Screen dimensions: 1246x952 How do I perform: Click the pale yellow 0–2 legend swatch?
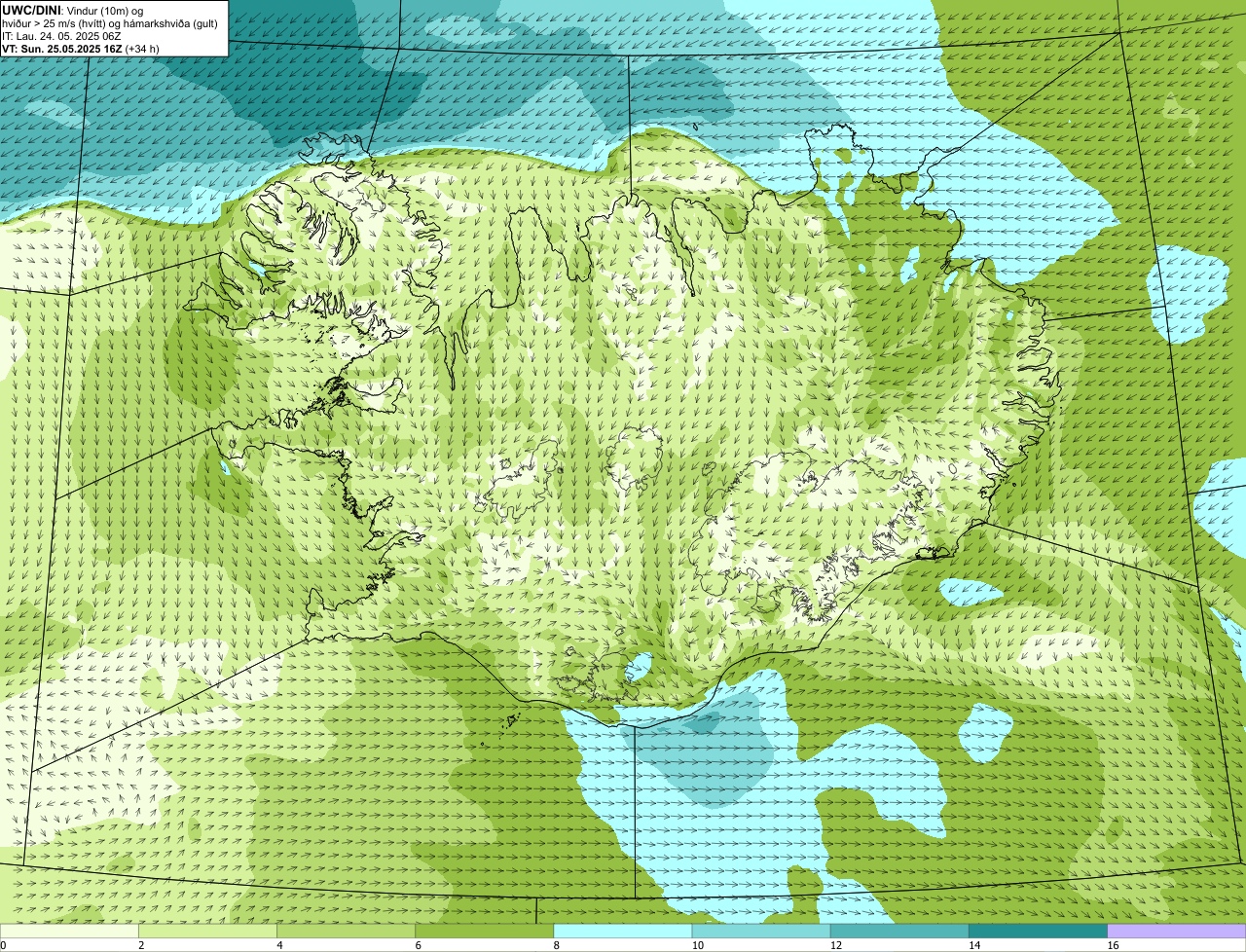[69, 932]
